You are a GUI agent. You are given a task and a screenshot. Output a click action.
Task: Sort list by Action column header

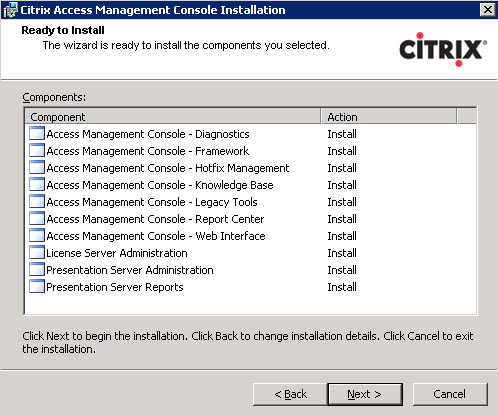pos(389,117)
